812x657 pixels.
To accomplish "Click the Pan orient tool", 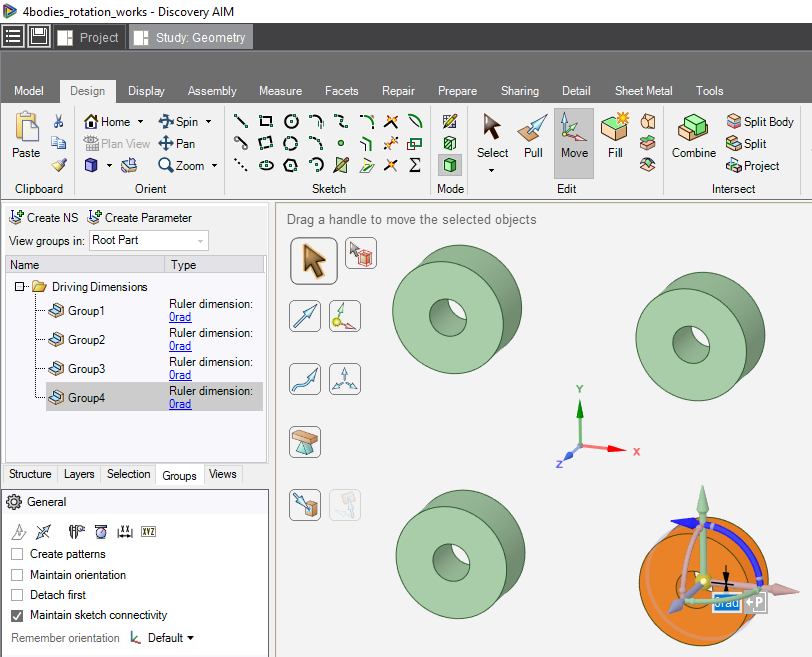I will click(177, 143).
